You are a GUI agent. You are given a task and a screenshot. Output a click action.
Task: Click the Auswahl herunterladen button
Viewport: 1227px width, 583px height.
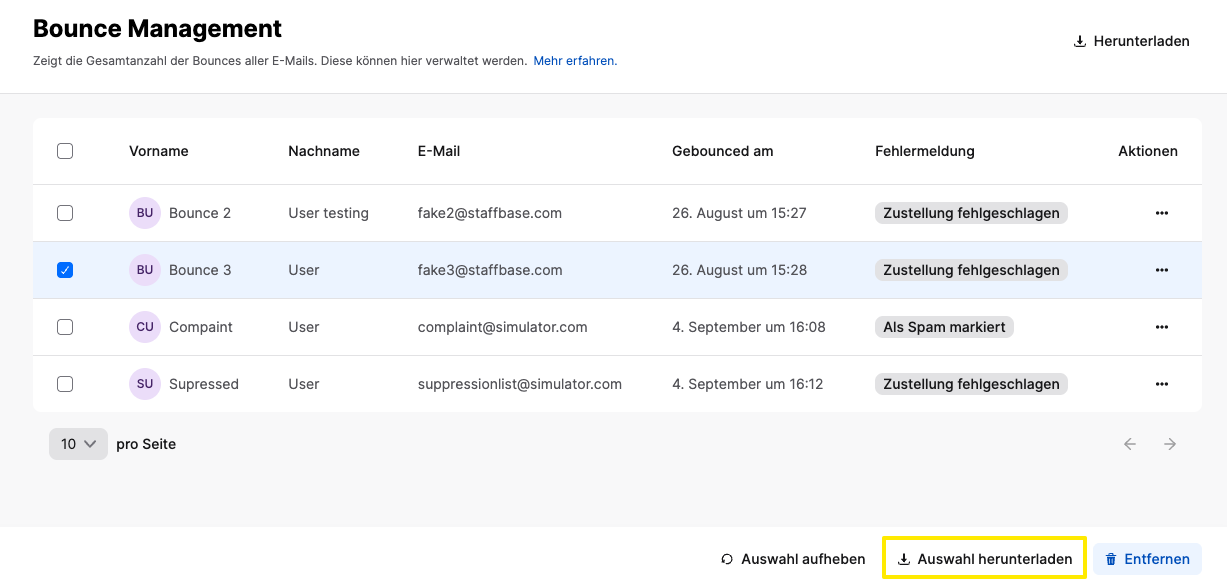(985, 559)
